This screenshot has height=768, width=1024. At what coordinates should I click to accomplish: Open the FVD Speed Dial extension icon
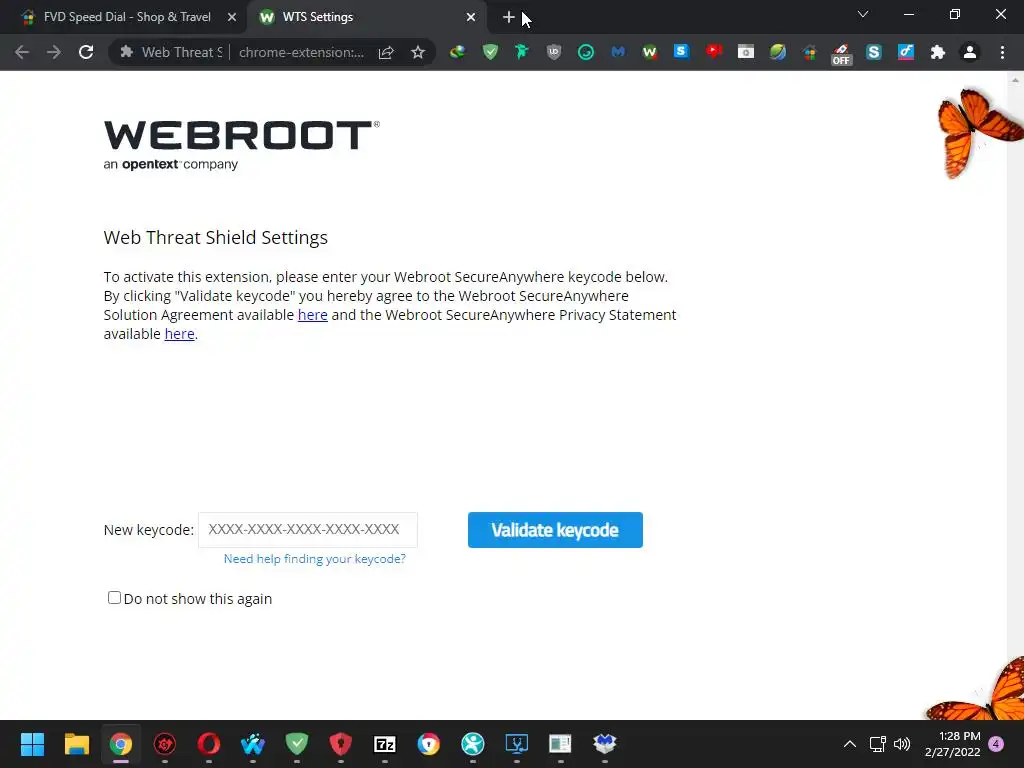click(x=809, y=52)
